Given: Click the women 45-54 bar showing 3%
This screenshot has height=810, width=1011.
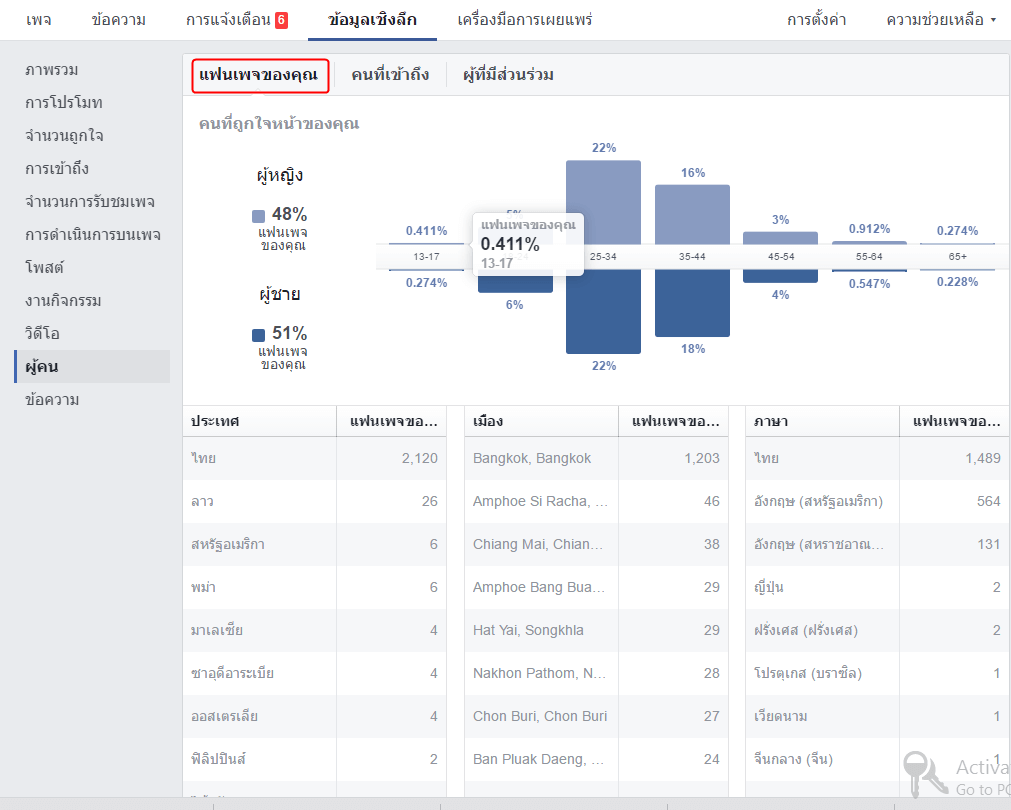Looking at the screenshot, I should (781, 237).
